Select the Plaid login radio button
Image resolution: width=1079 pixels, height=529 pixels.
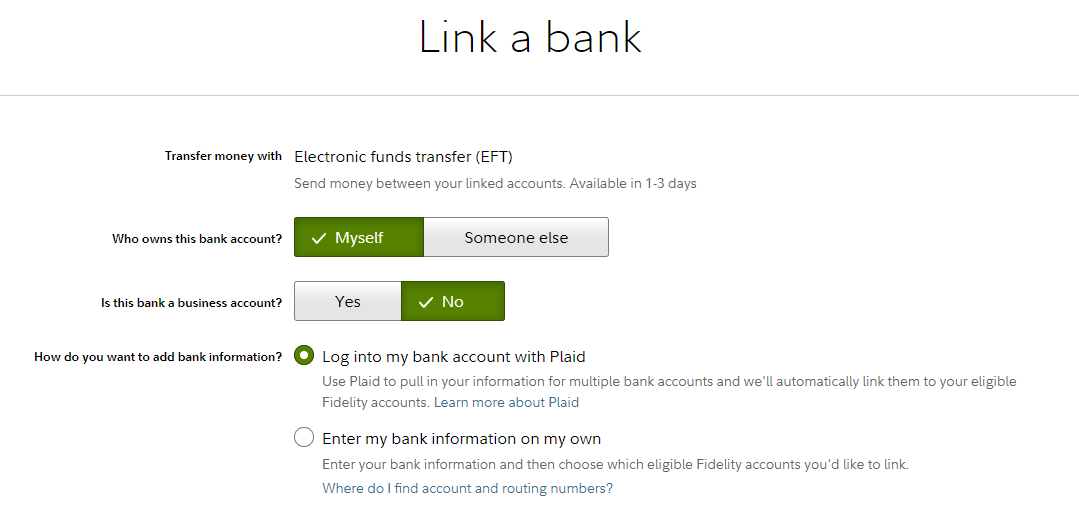point(304,356)
